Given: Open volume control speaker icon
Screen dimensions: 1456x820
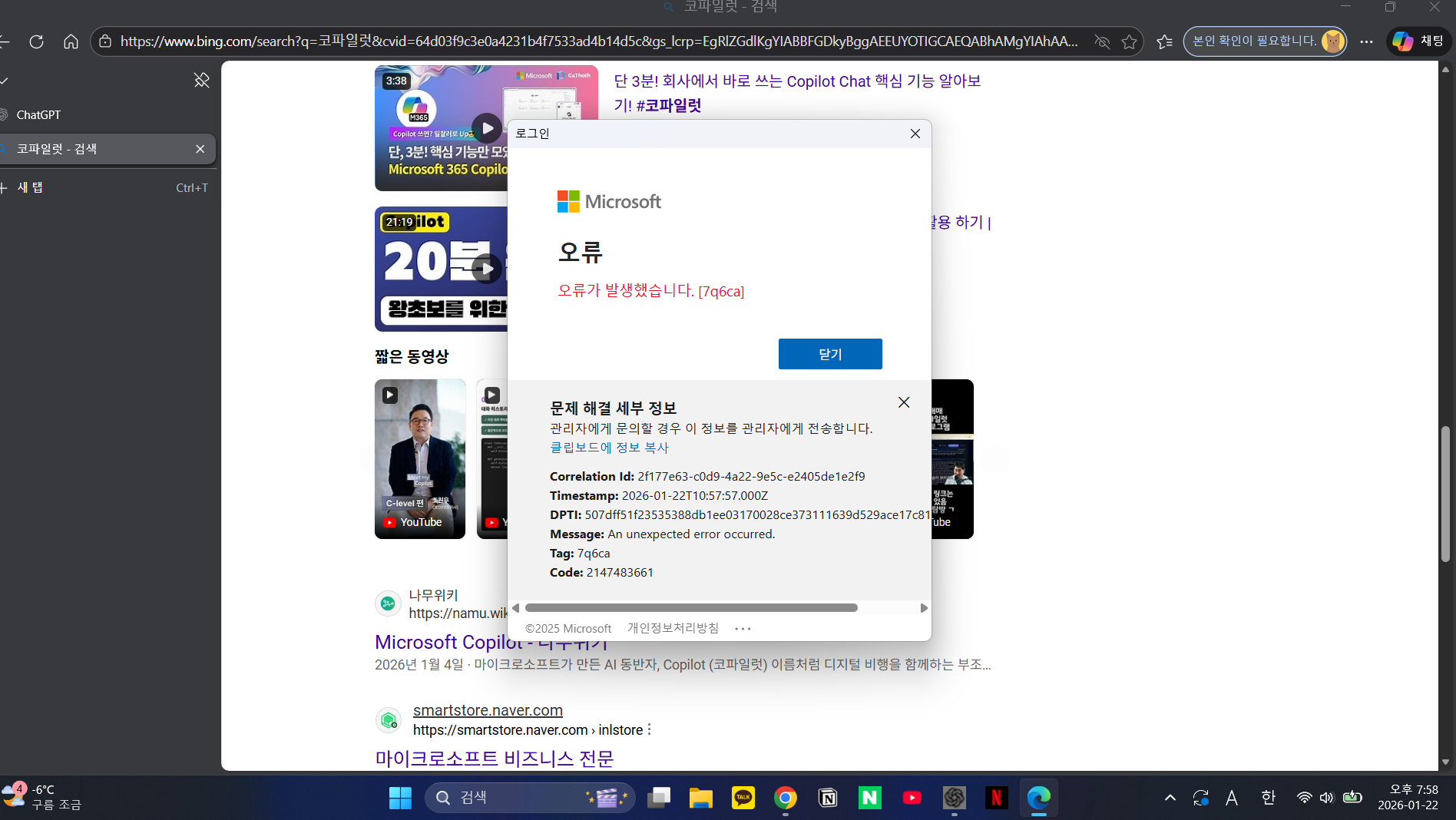Looking at the screenshot, I should (x=1327, y=798).
